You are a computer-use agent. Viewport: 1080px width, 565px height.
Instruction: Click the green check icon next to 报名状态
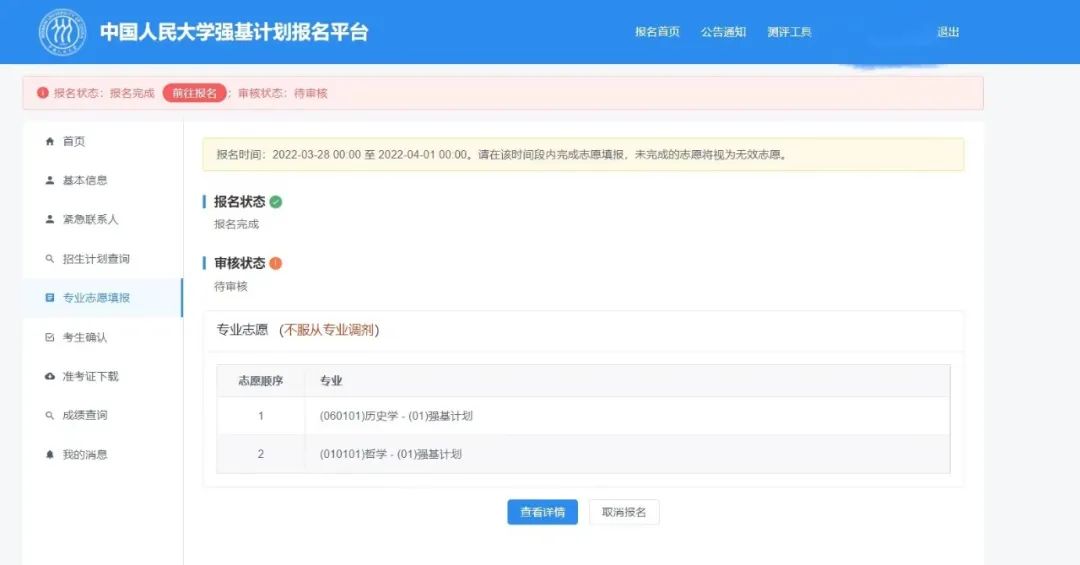[x=276, y=202]
